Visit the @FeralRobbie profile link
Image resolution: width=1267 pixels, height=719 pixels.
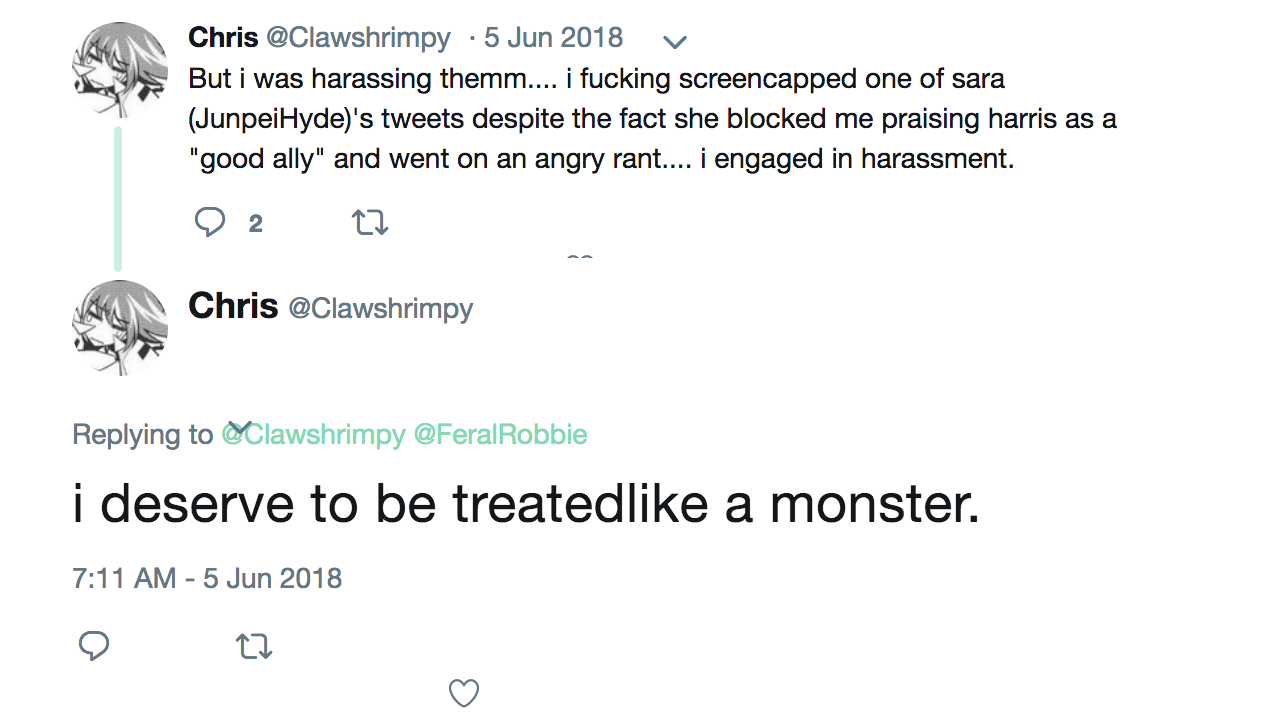(500, 435)
